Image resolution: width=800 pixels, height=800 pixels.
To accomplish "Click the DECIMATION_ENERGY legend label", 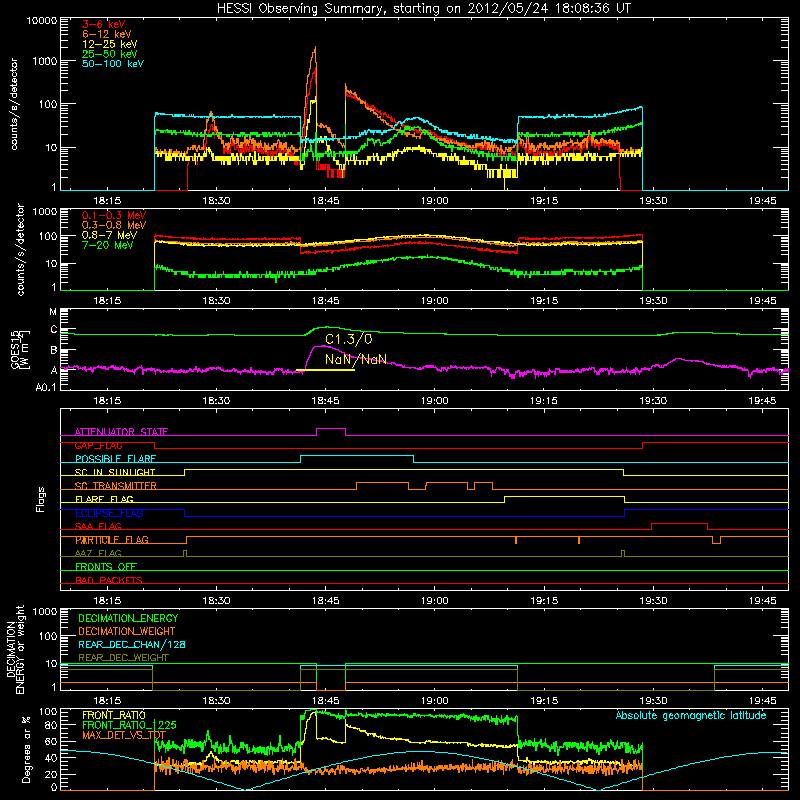I will tap(128, 618).
